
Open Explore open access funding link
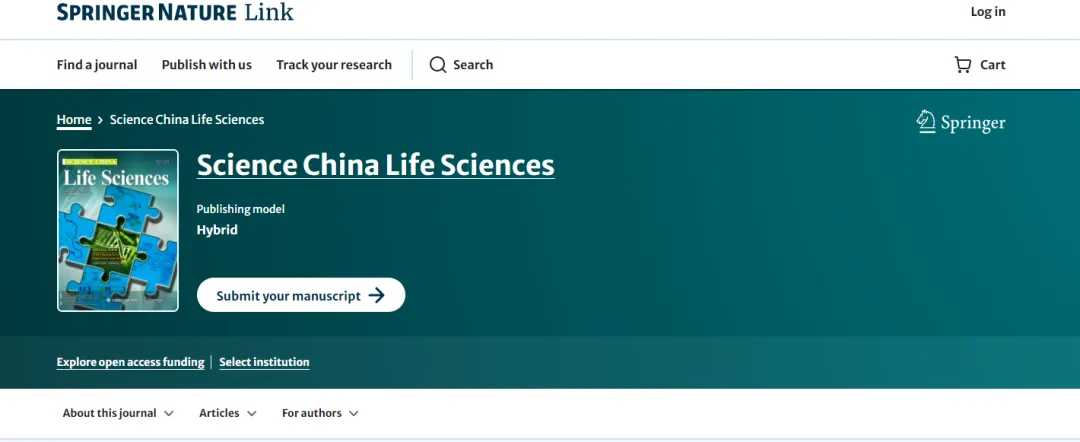130,362
